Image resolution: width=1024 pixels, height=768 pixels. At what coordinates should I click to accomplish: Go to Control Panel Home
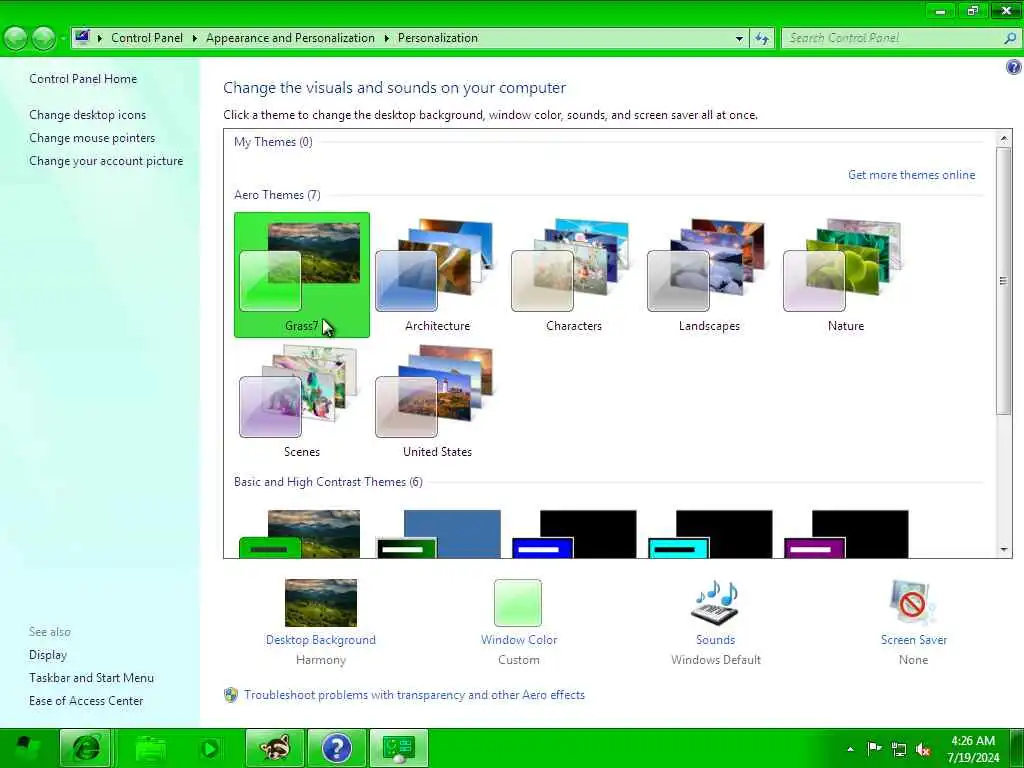tap(83, 78)
